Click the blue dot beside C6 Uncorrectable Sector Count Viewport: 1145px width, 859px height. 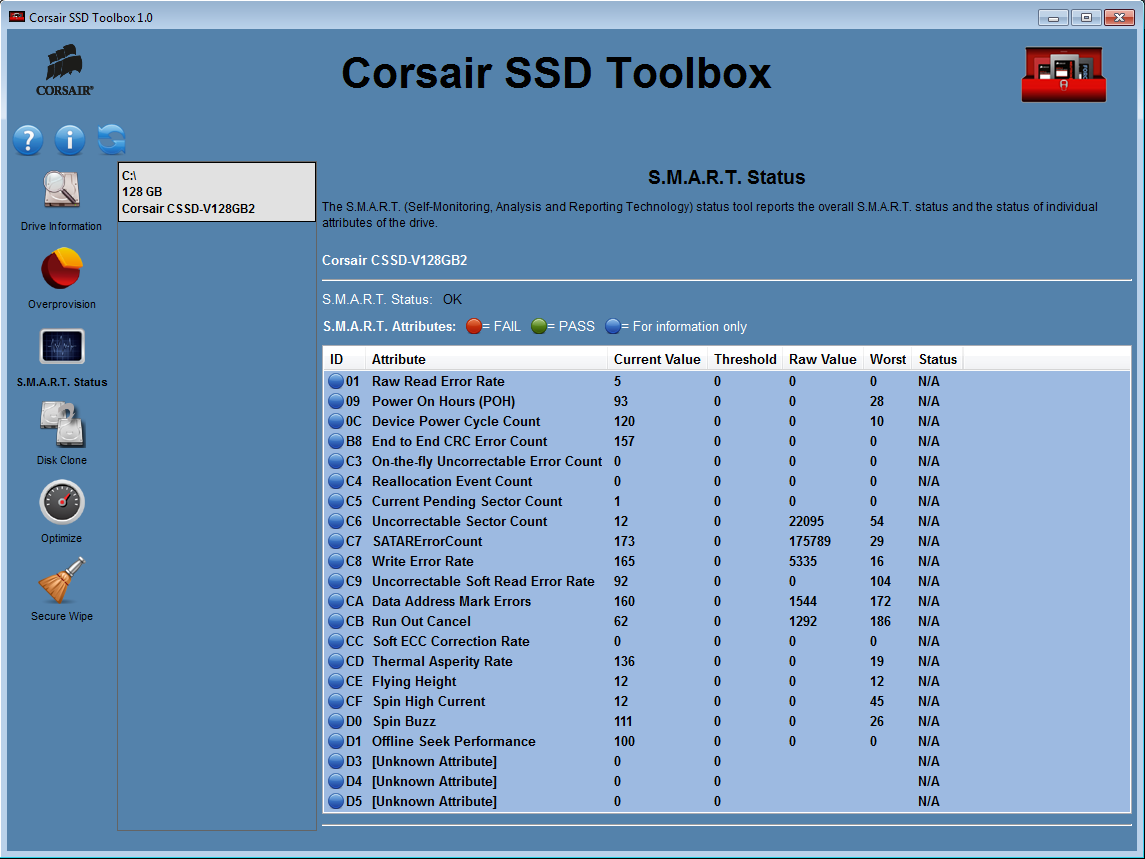click(x=336, y=522)
